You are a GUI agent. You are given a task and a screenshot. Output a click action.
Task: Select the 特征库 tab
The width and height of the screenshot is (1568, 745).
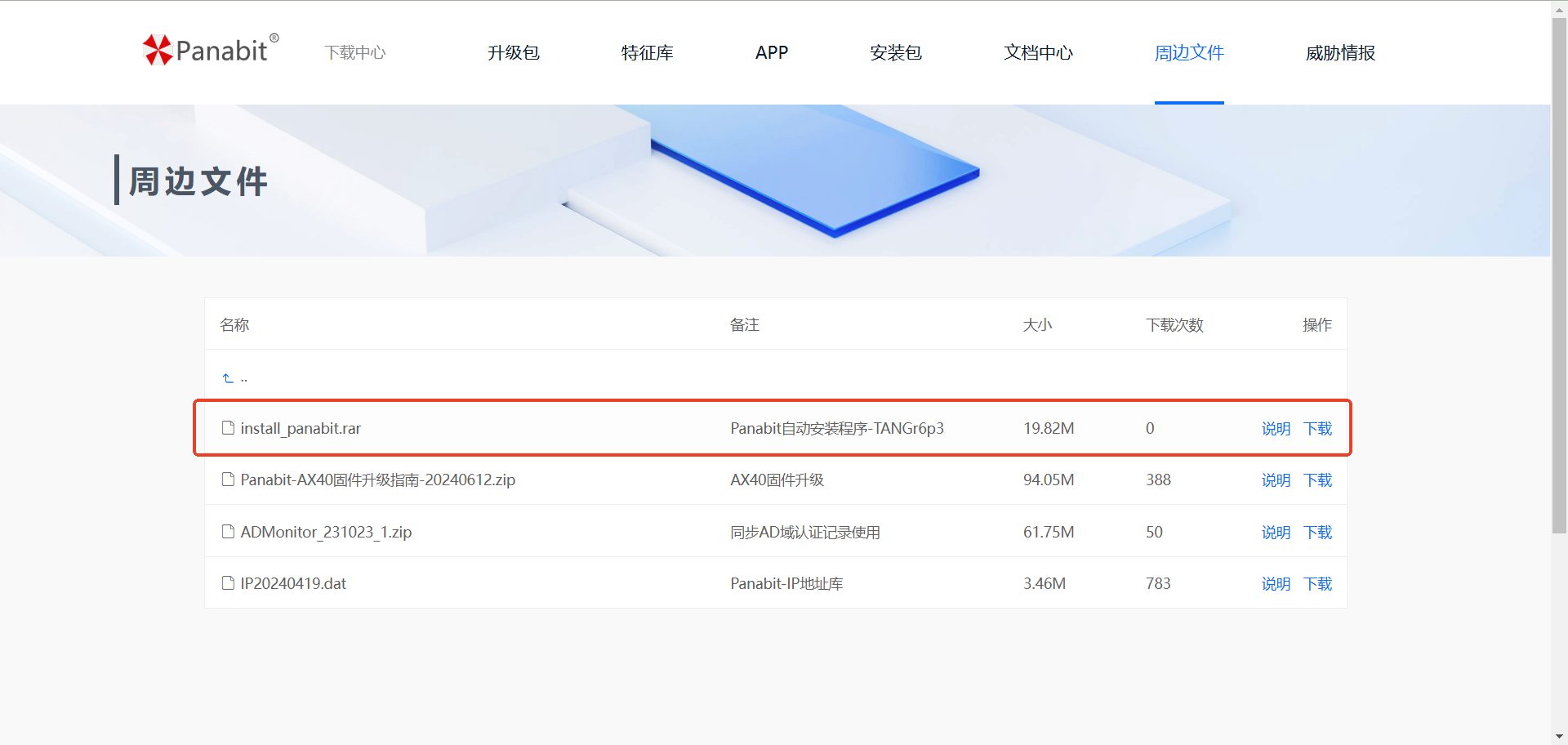click(647, 52)
